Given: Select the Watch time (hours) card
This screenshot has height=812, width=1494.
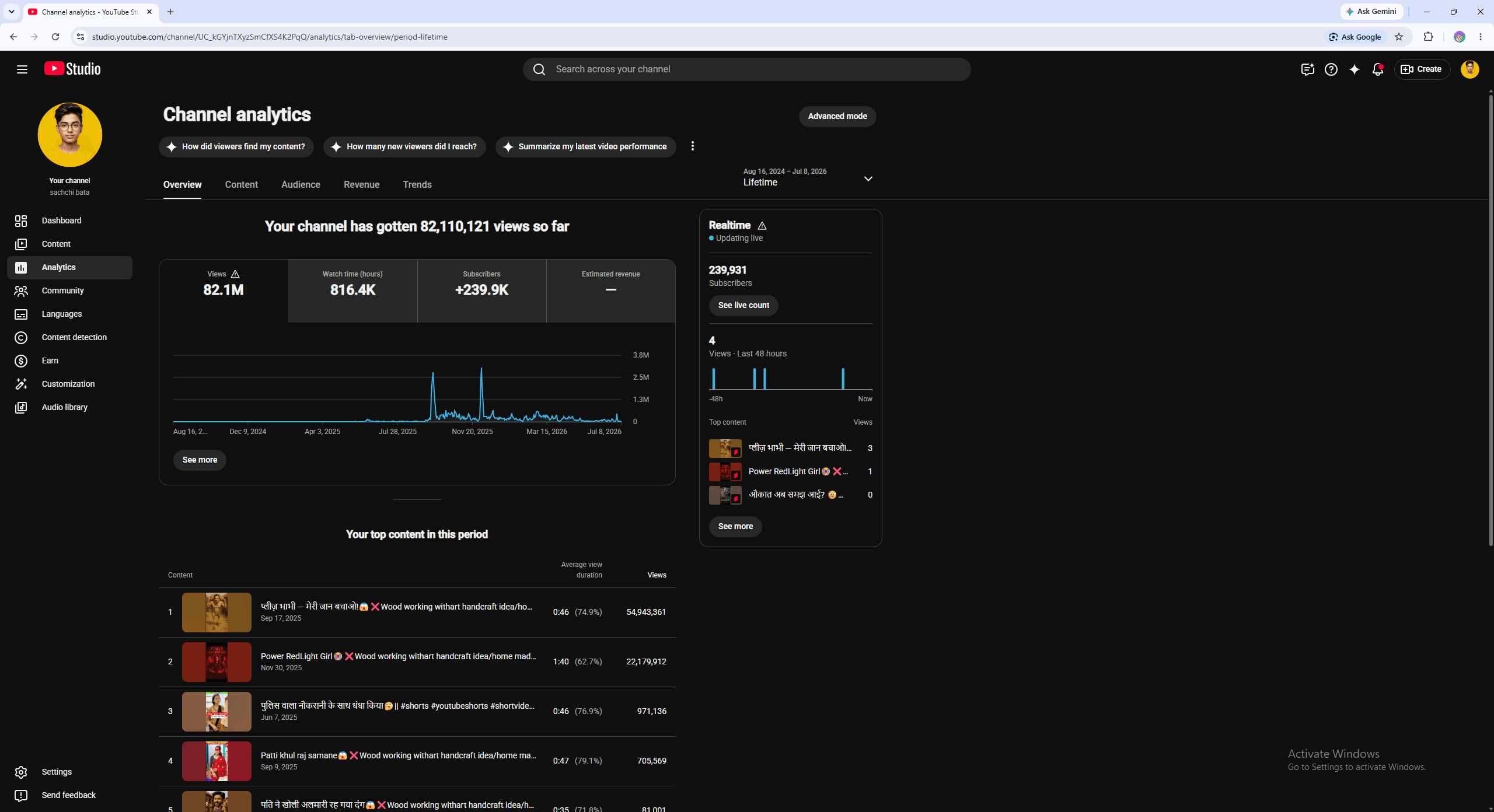Looking at the screenshot, I should click(x=352, y=291).
